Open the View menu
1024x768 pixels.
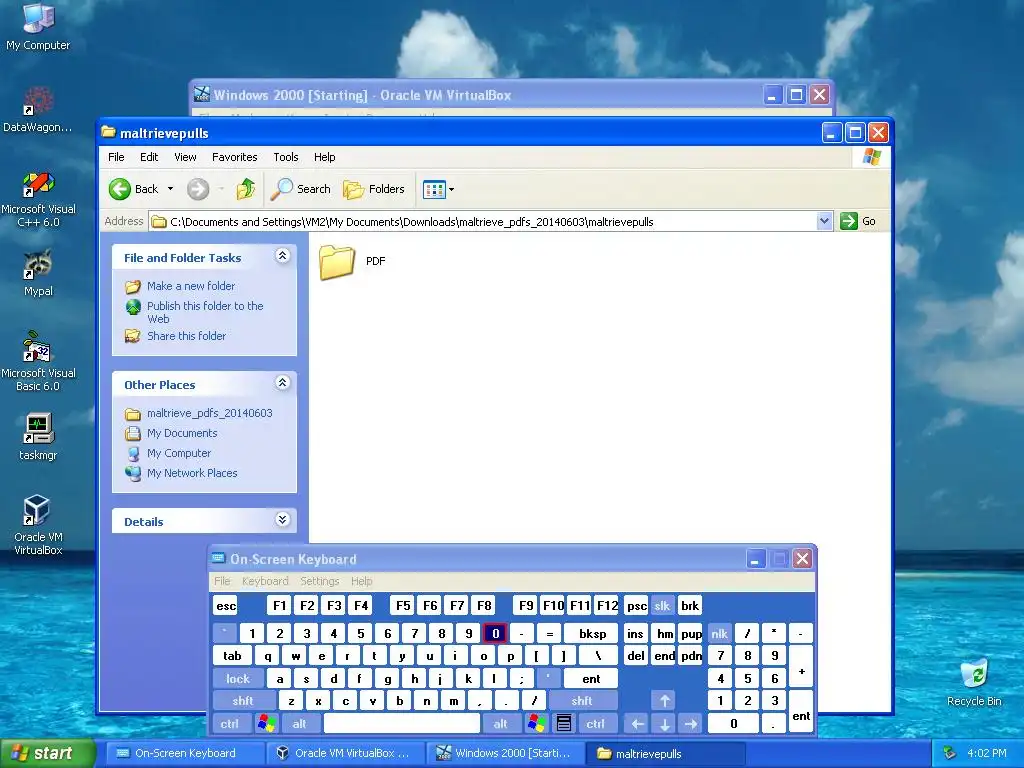(x=185, y=157)
